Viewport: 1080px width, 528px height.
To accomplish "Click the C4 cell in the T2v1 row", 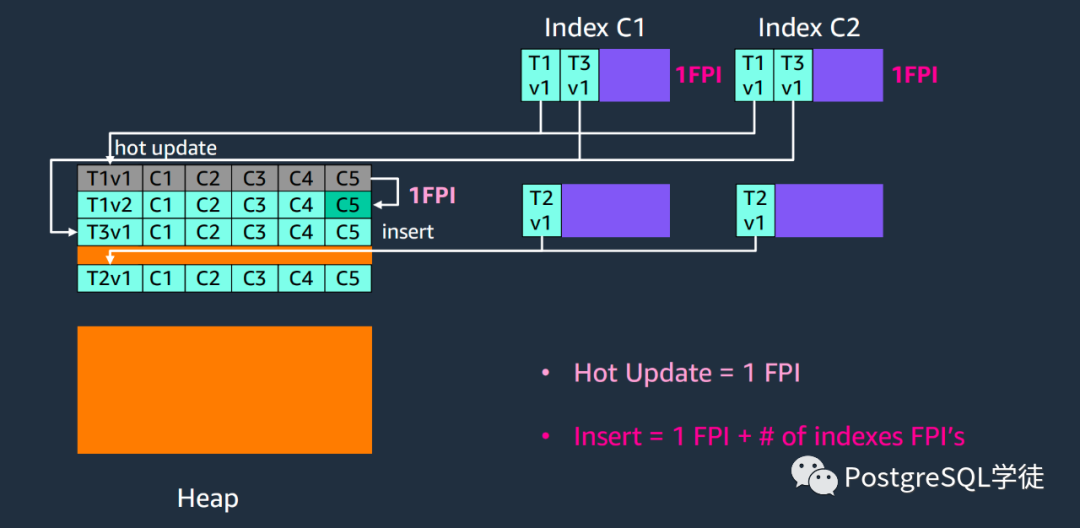I will (x=301, y=279).
